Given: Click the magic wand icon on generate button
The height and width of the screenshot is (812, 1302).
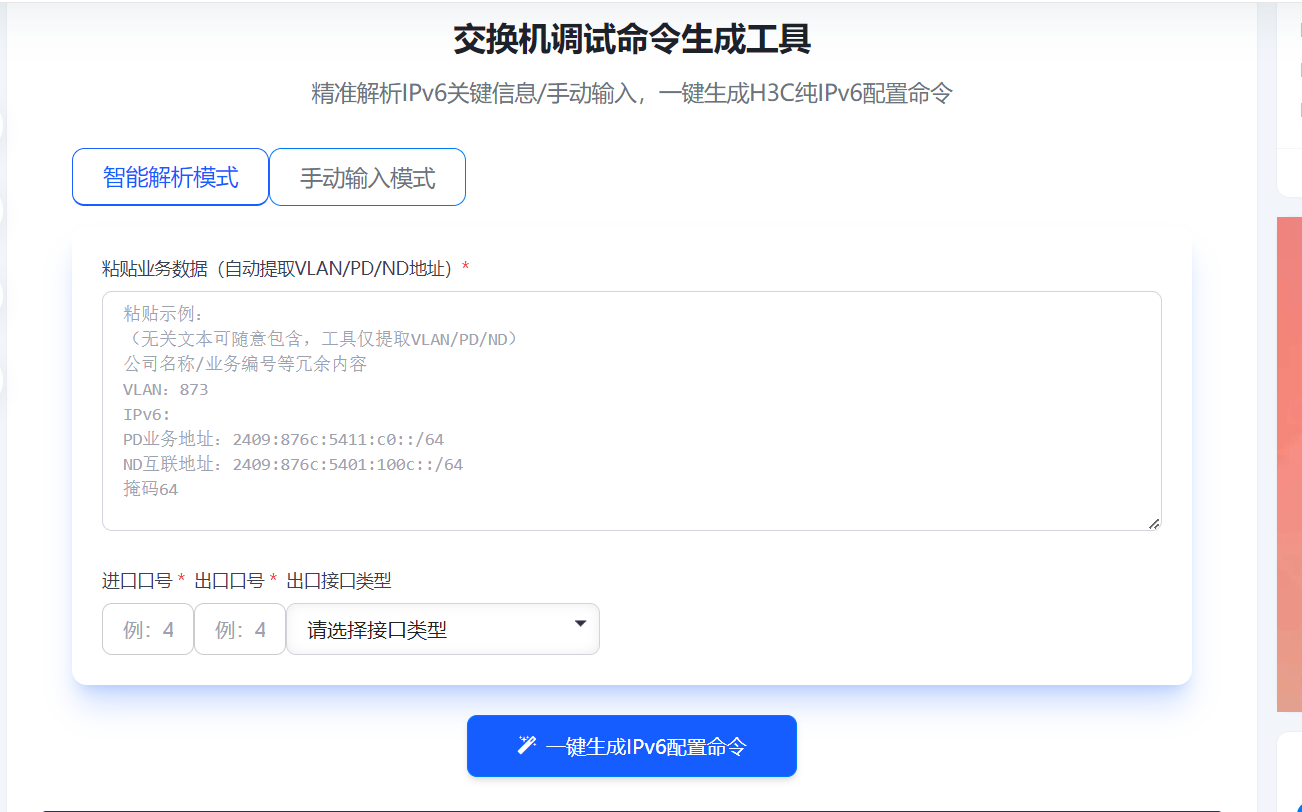Looking at the screenshot, I should pyautogui.click(x=526, y=745).
